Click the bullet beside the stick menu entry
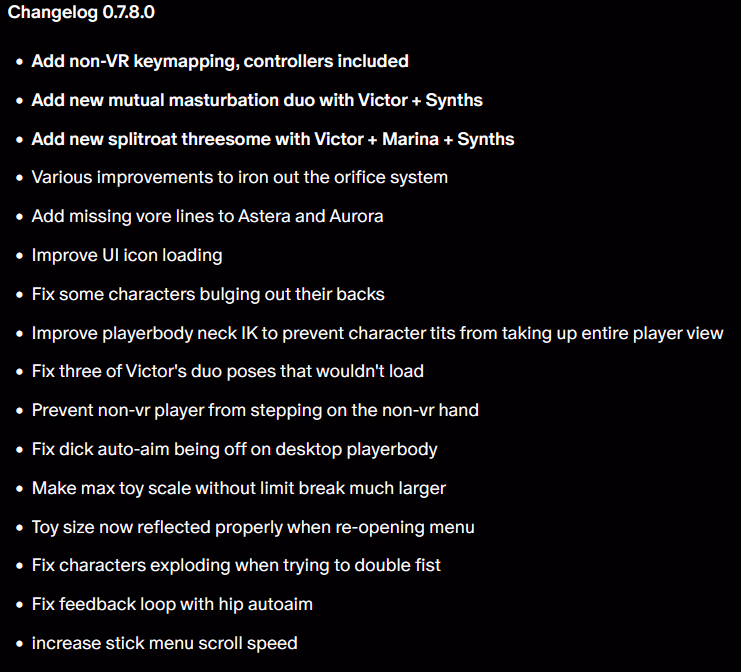Viewport: 741px width, 672px height. (x=19, y=644)
